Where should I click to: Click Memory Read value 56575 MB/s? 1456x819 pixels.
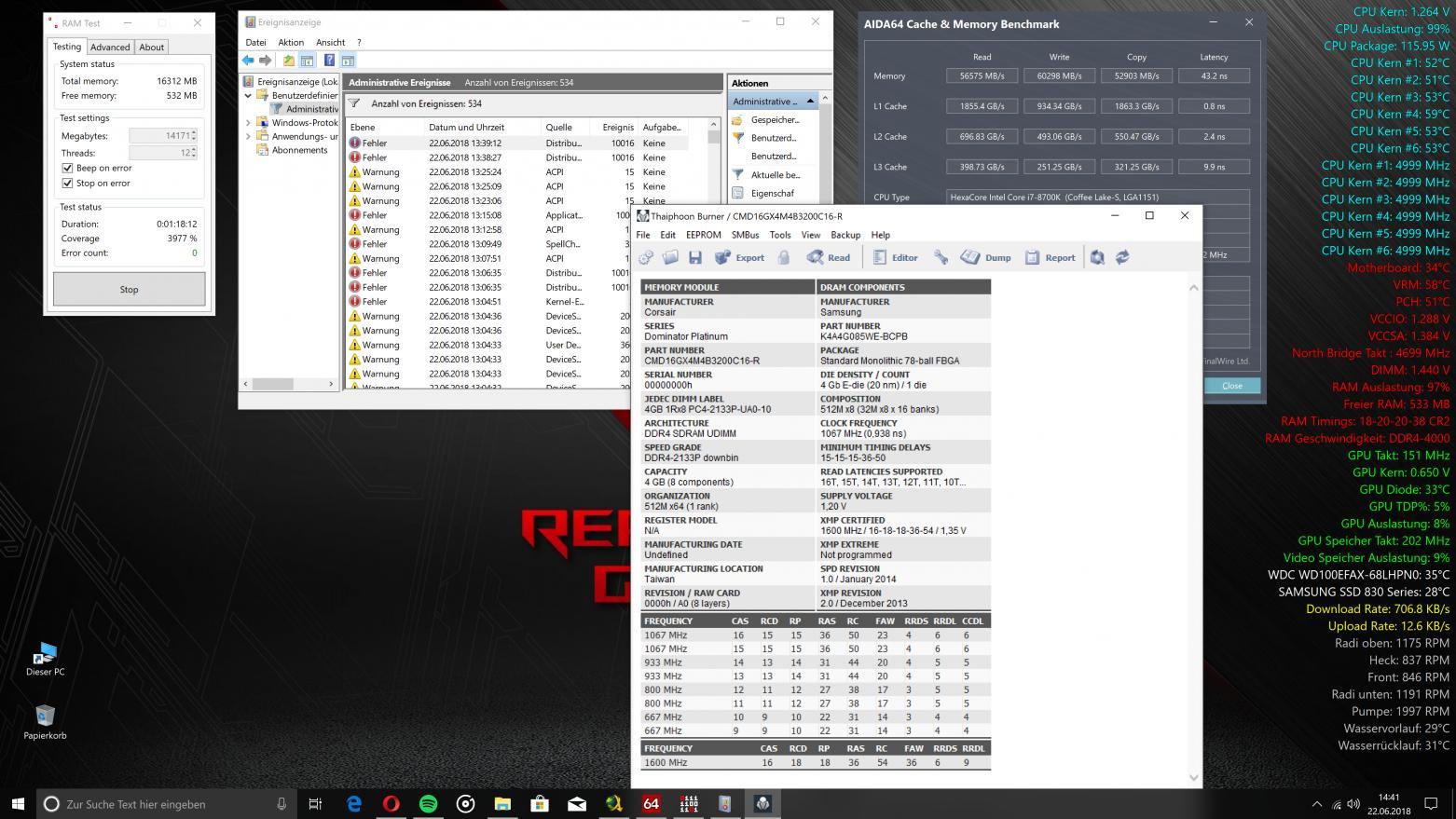[982, 76]
